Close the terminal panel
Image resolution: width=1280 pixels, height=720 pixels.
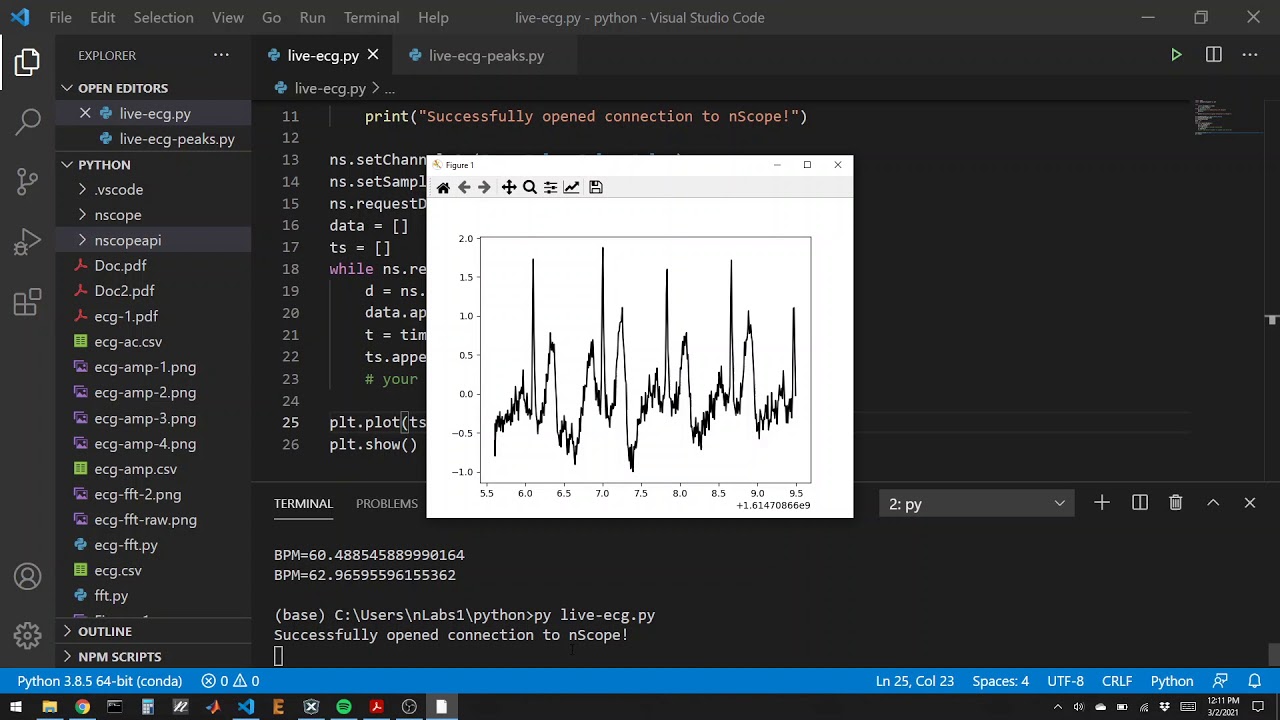point(1250,503)
